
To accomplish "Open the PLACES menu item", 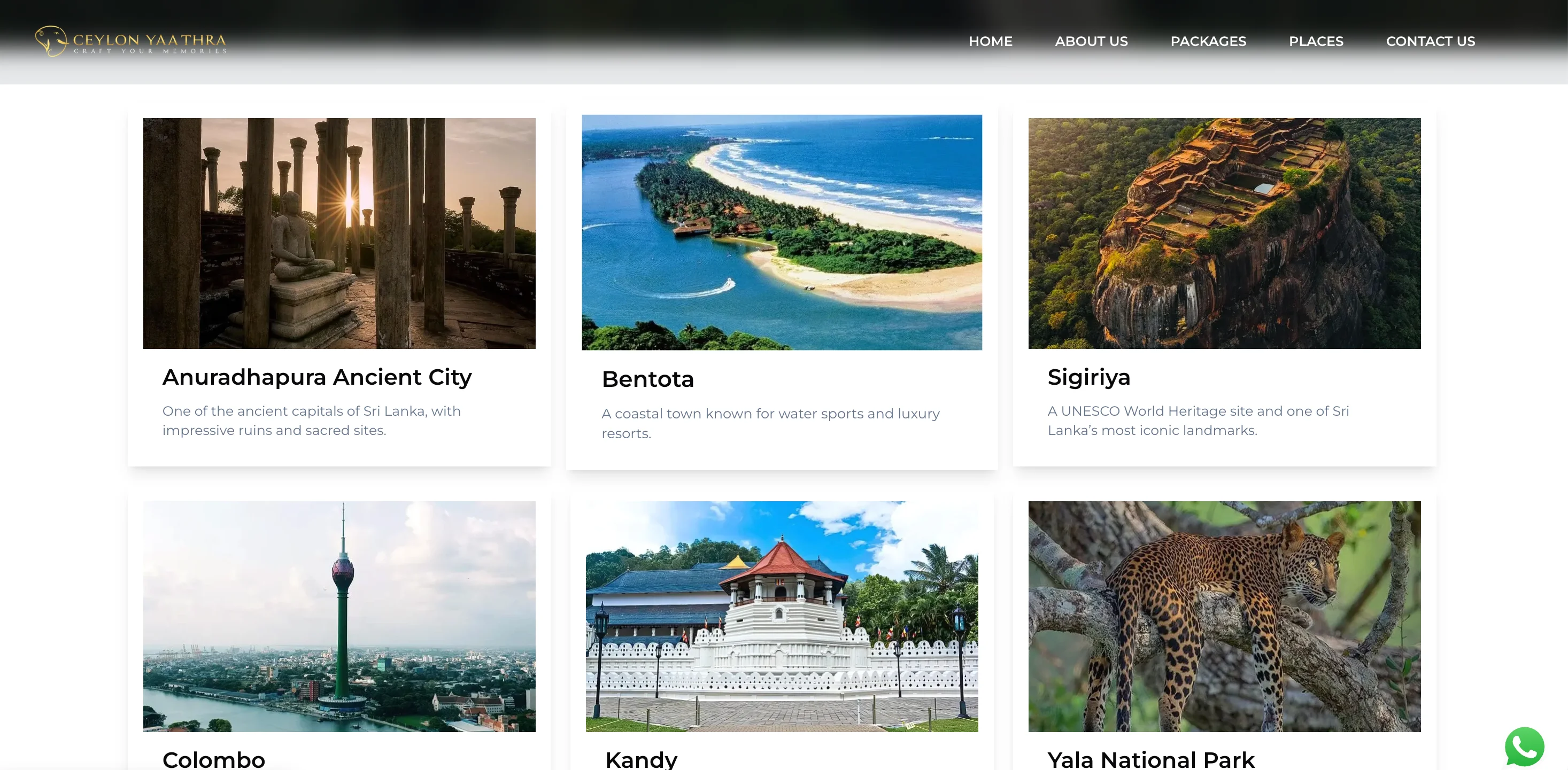I will [x=1315, y=41].
